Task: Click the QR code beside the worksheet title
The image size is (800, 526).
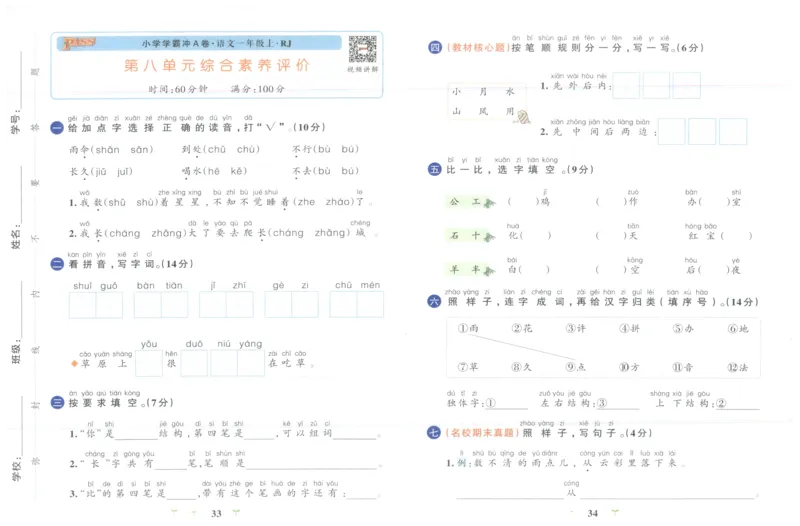Action: point(362,49)
